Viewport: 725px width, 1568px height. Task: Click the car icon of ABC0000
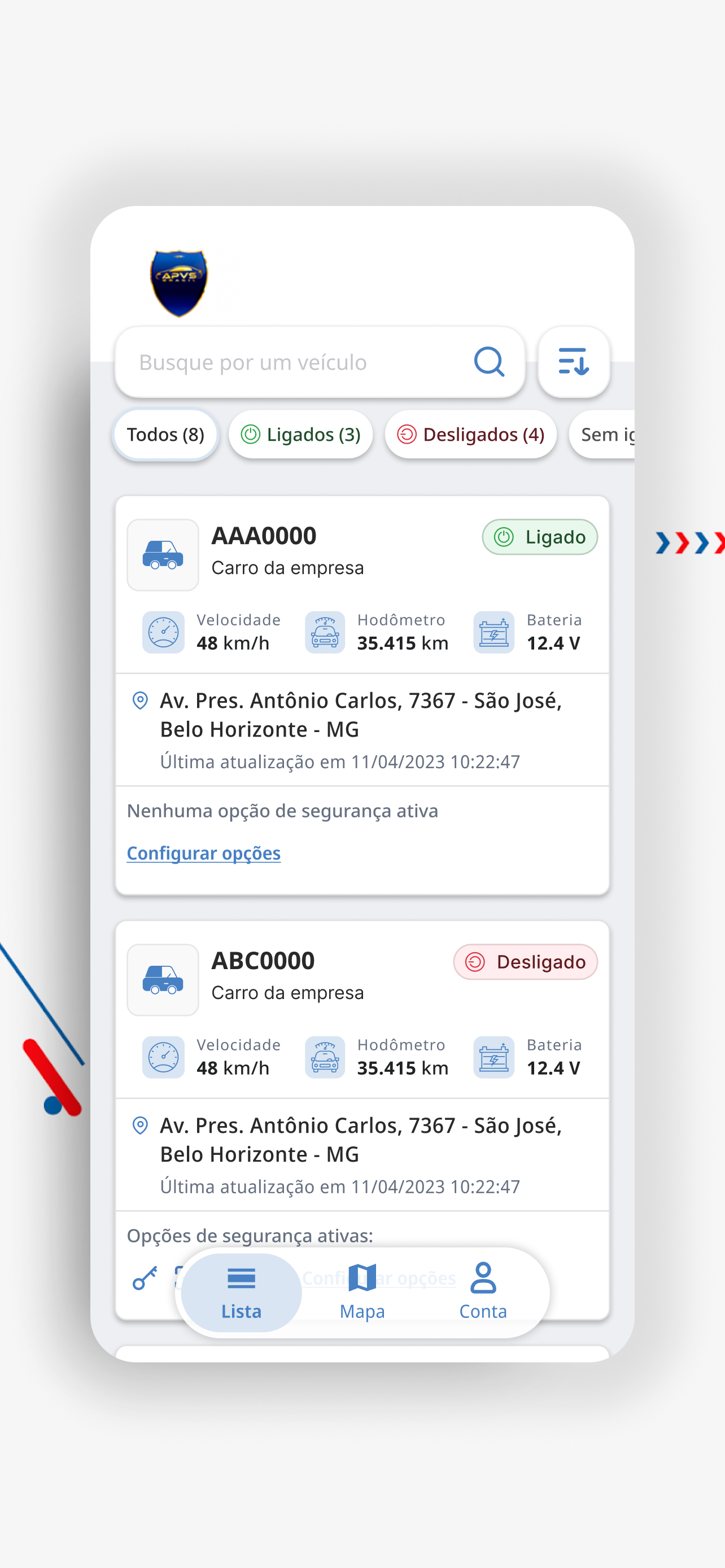pyautogui.click(x=163, y=979)
